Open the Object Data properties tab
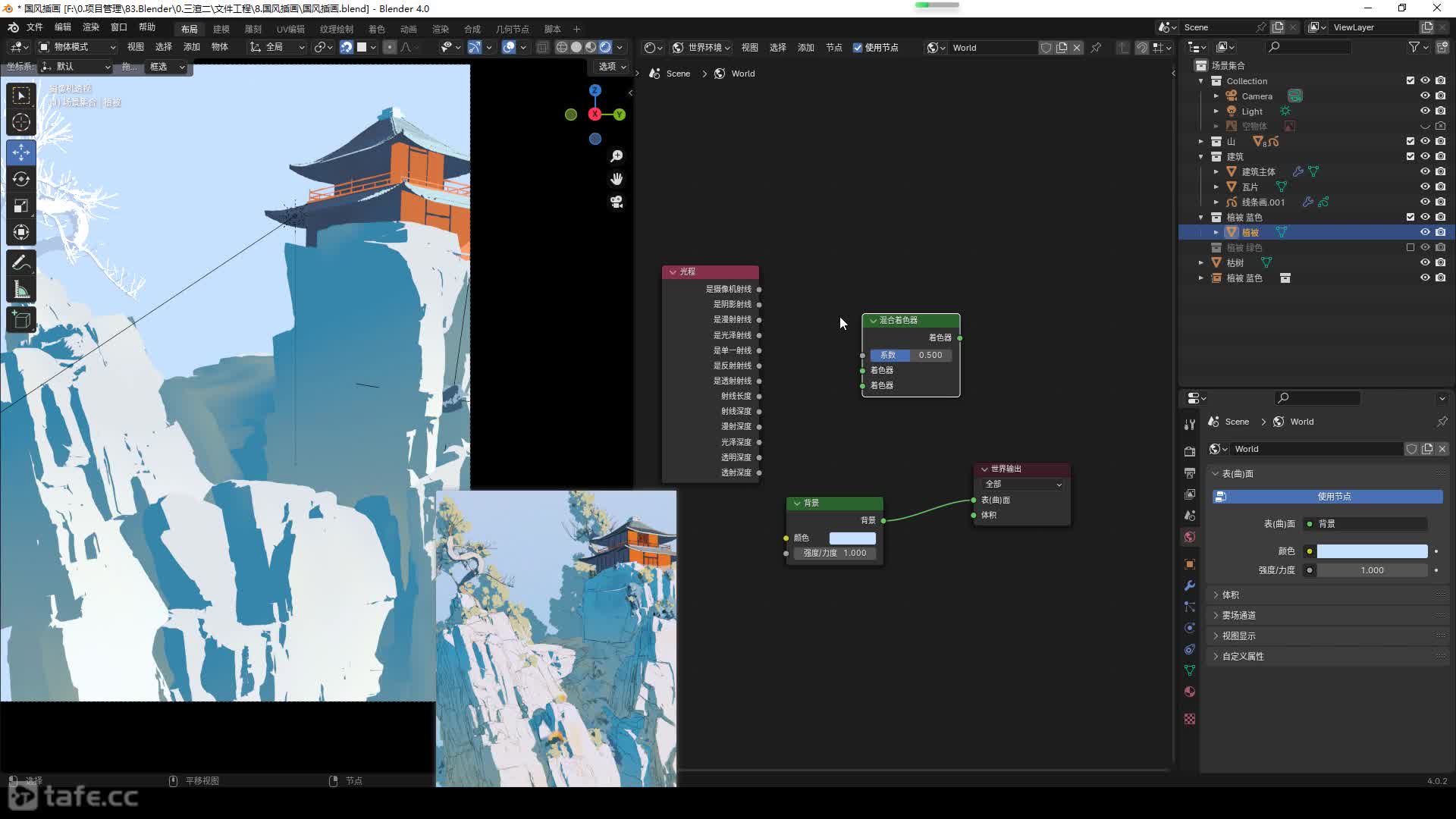The height and width of the screenshot is (819, 1456). [x=1190, y=670]
